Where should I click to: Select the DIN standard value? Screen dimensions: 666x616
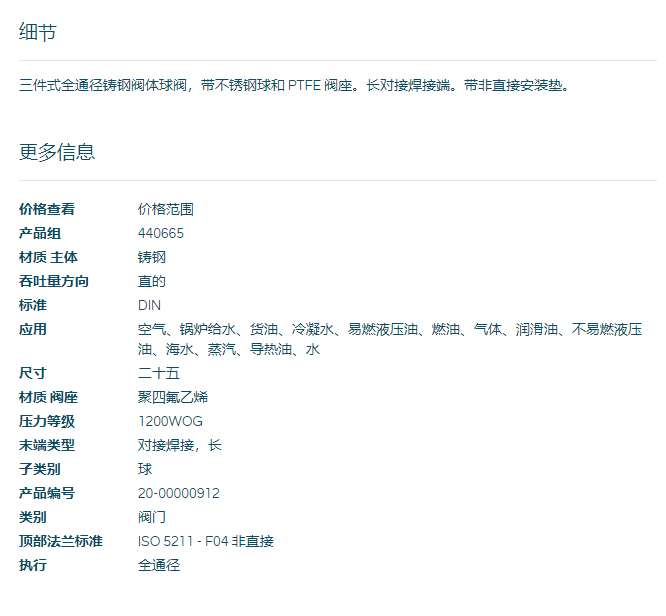(x=149, y=305)
